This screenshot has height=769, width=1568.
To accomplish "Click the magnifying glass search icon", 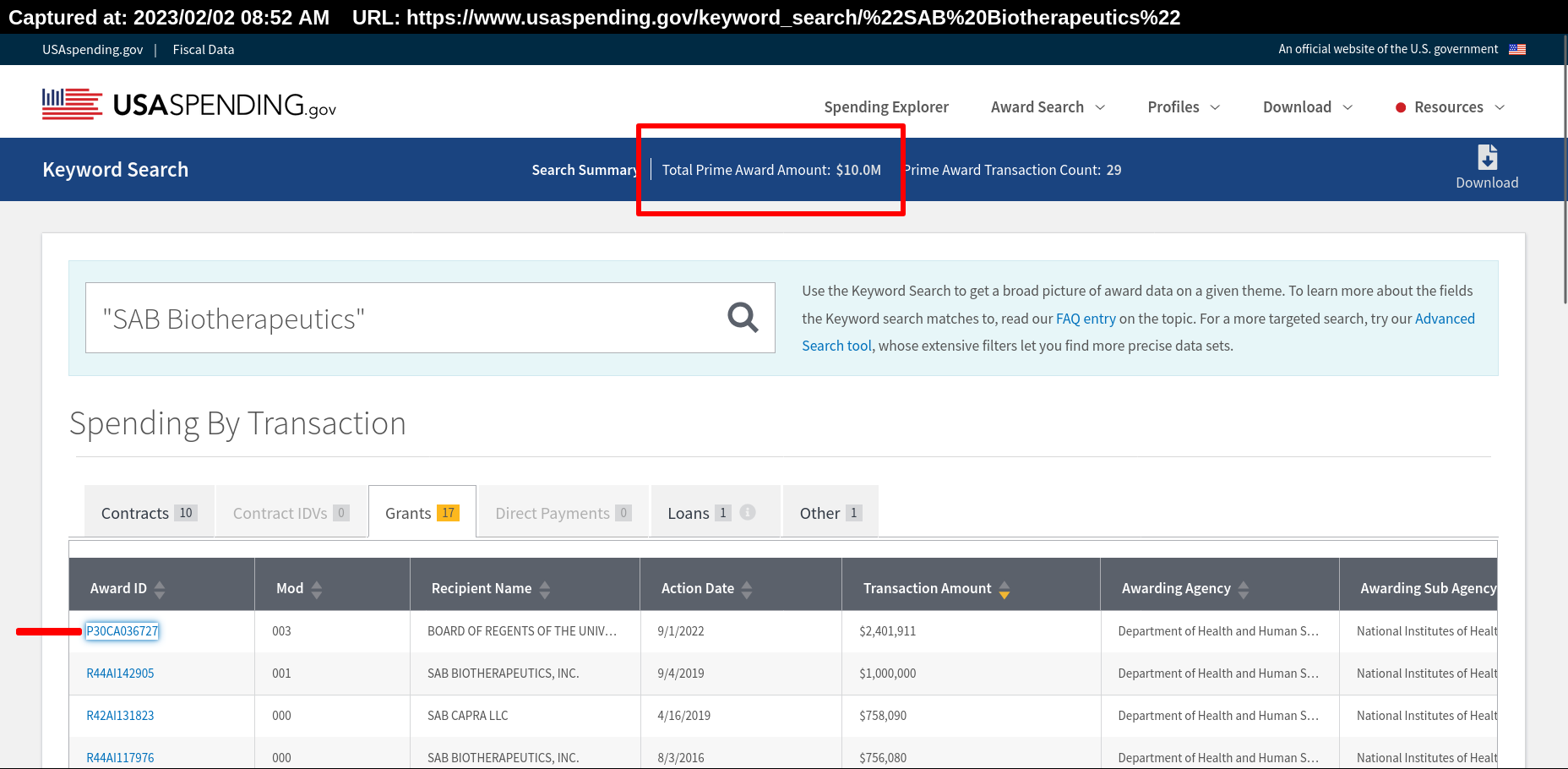I will (x=743, y=318).
